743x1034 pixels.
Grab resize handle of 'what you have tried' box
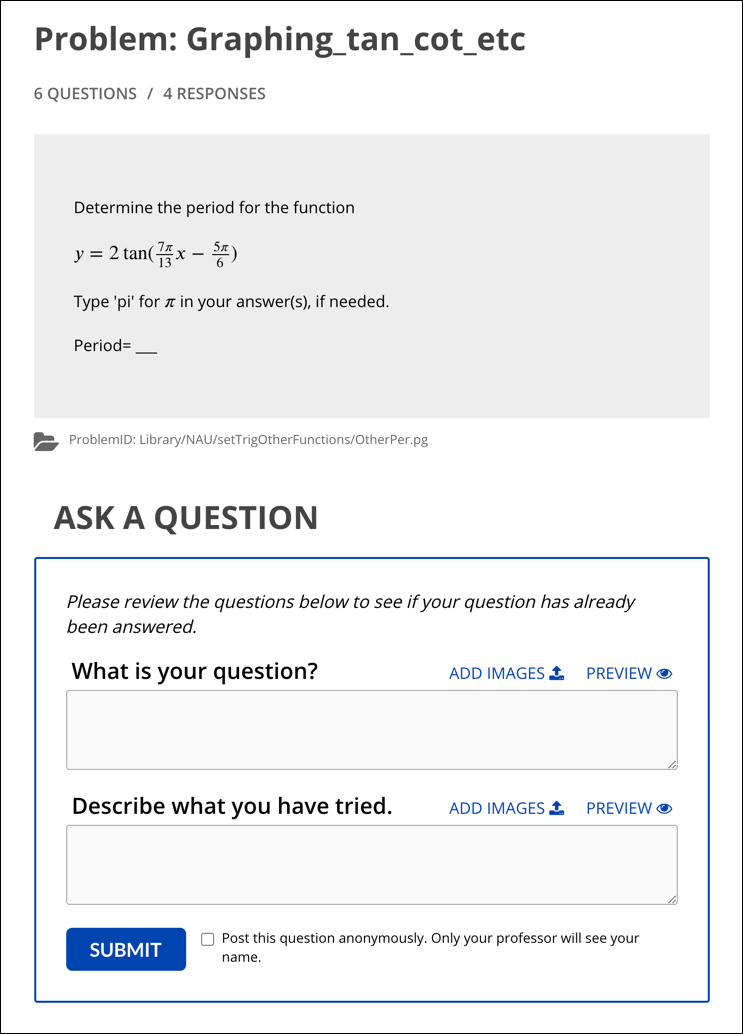[x=672, y=899]
